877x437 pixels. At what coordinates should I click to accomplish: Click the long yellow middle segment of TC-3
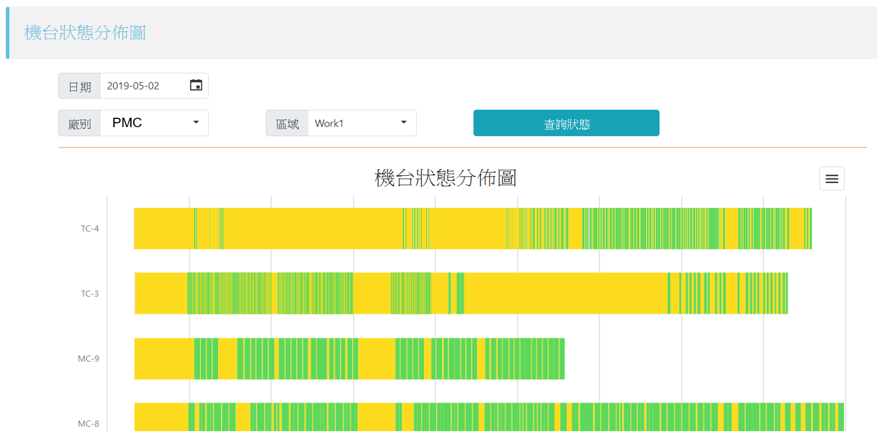coord(566,293)
